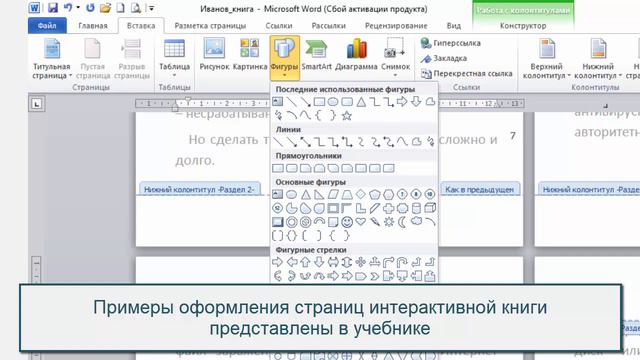Click the Рисунок insert picture button
640x360 pixels.
[214, 55]
